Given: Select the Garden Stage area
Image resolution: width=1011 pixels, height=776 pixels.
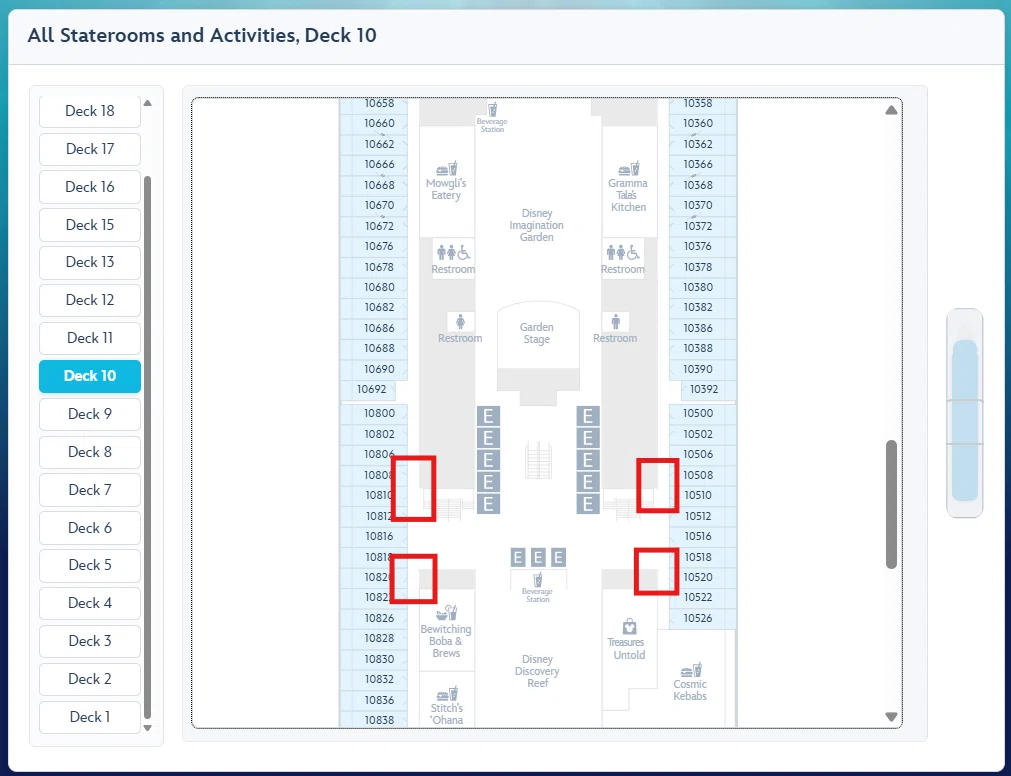Looking at the screenshot, I should coord(537,333).
